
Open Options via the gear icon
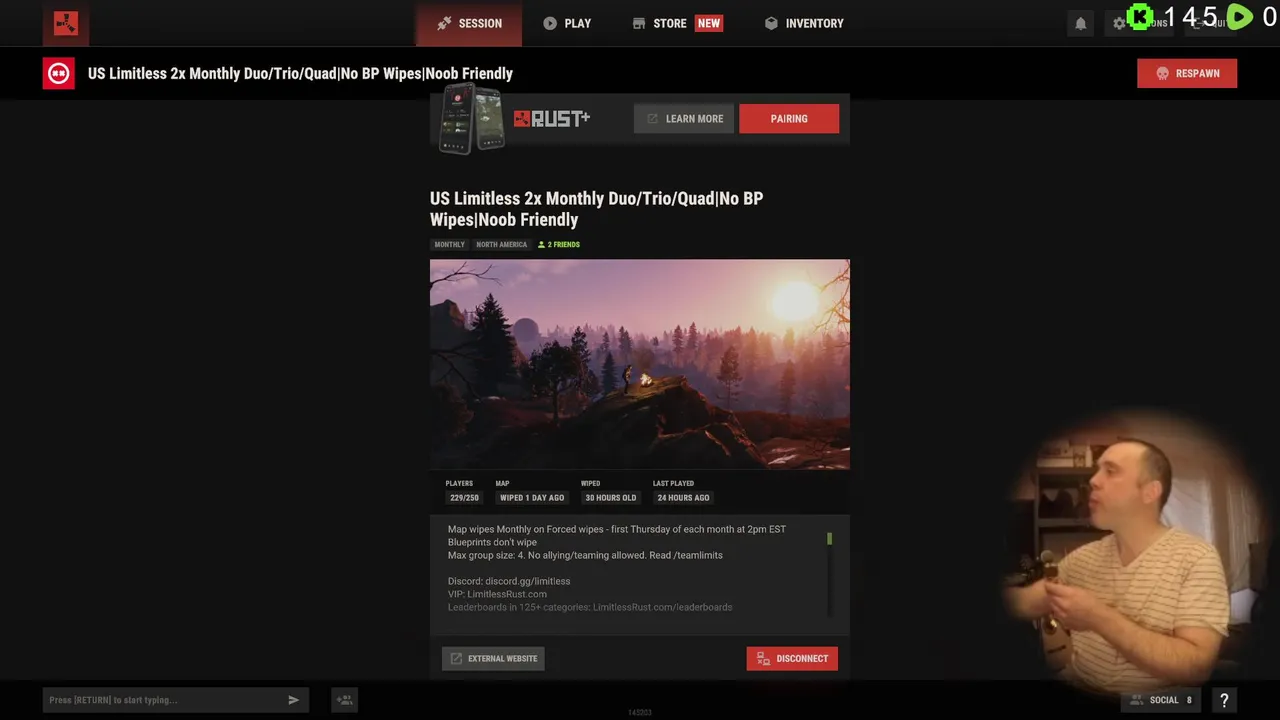coord(1119,23)
